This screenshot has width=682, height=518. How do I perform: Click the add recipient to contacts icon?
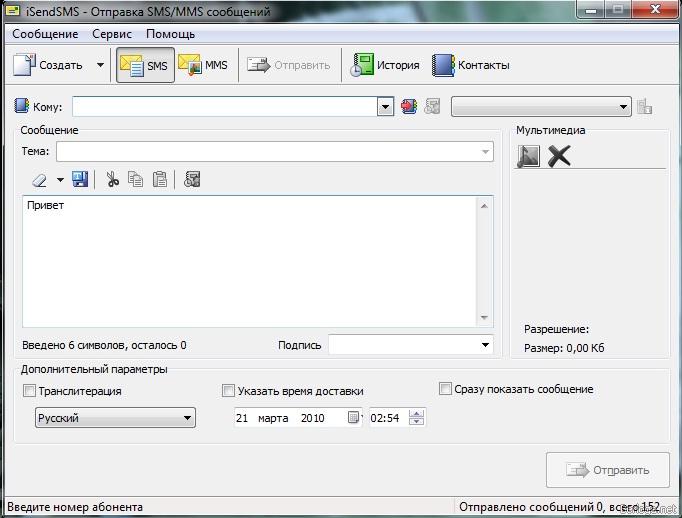click(x=409, y=106)
